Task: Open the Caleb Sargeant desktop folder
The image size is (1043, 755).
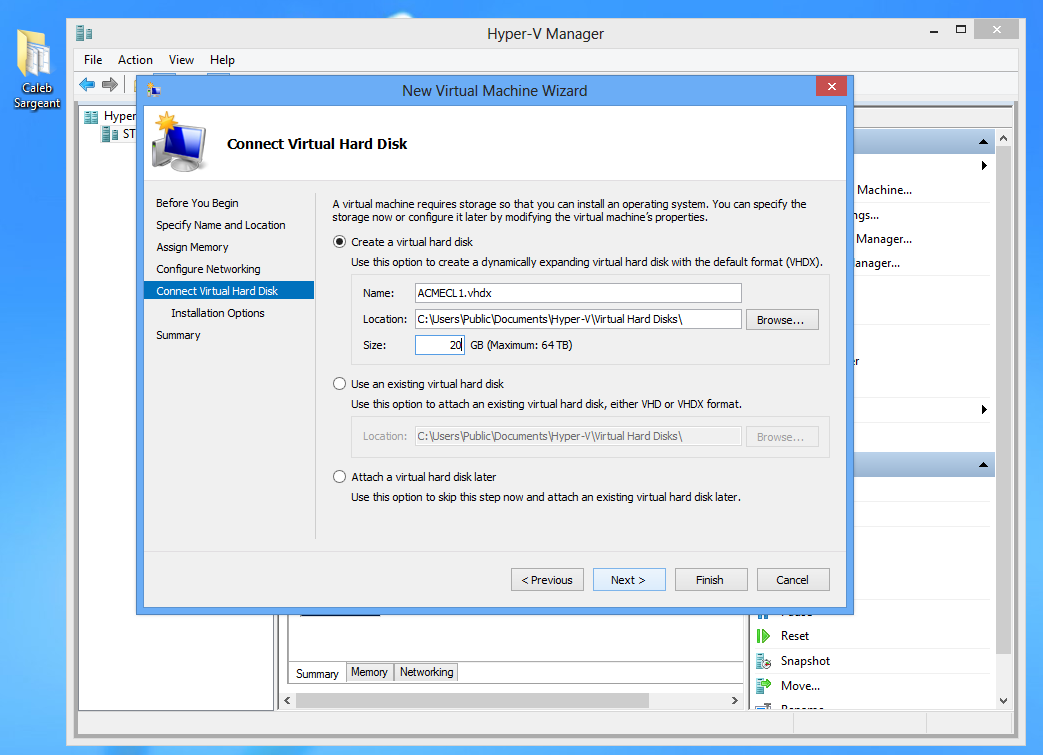Action: (36, 69)
